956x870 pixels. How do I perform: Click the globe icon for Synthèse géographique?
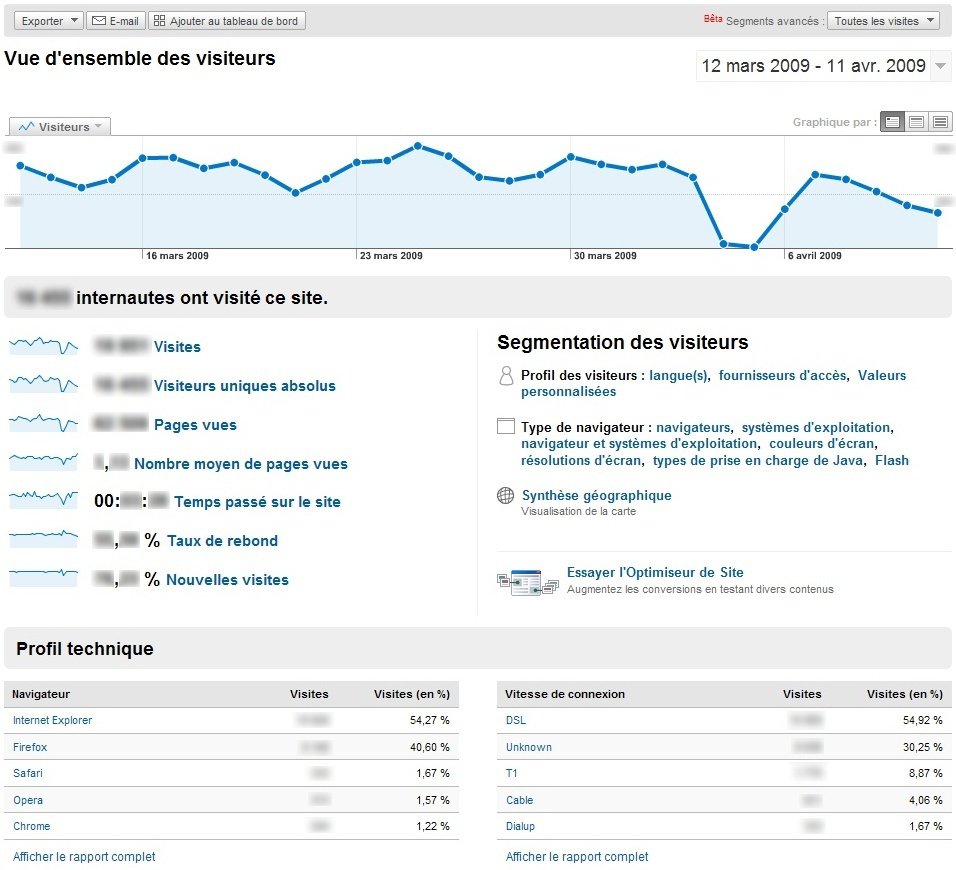pyautogui.click(x=506, y=496)
